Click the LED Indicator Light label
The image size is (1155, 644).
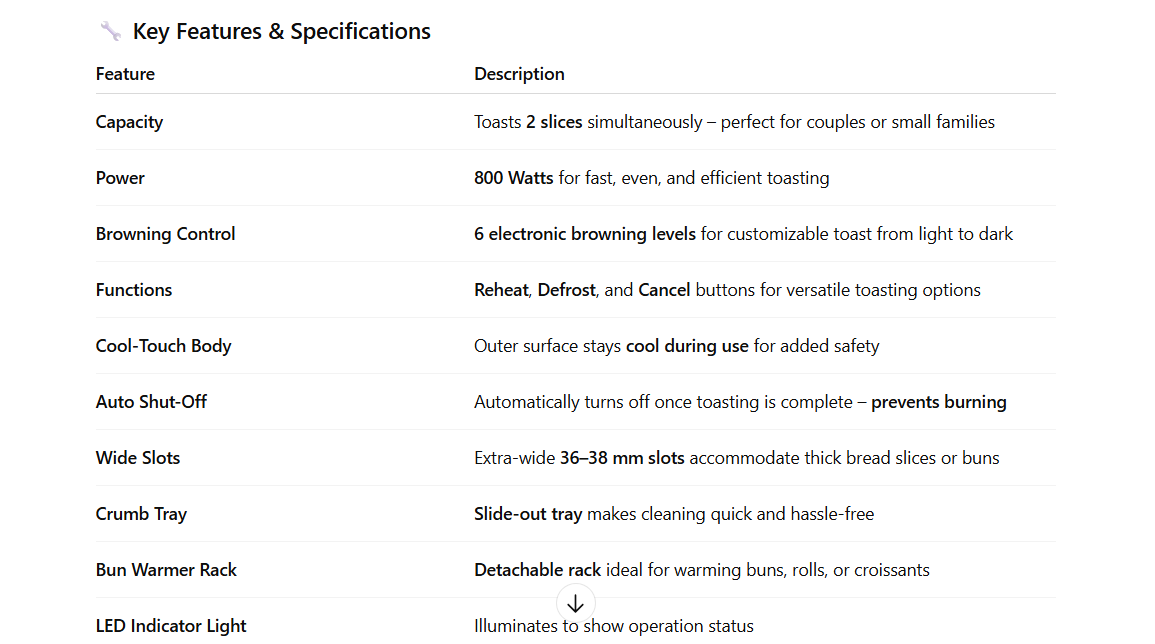[x=171, y=626]
